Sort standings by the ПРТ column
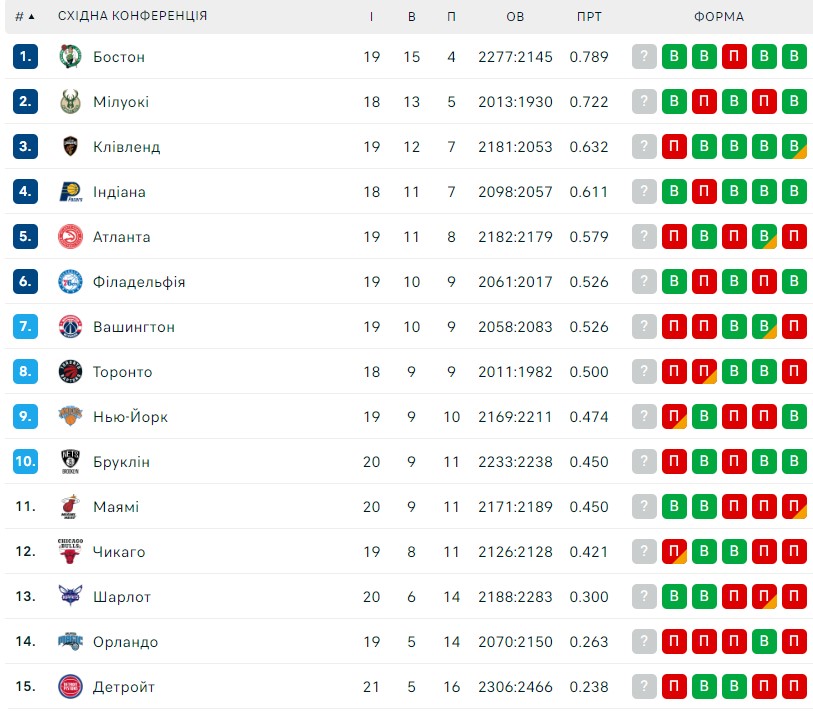The height and width of the screenshot is (711, 813). pos(589,17)
